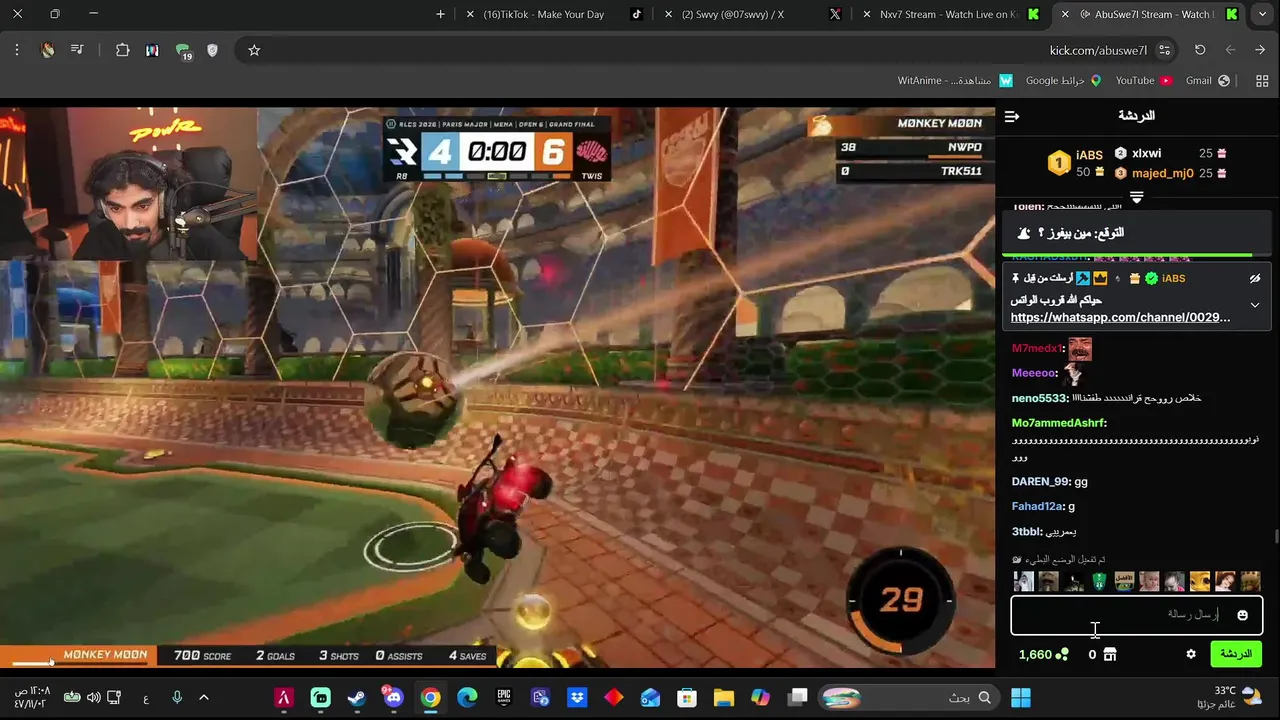The width and height of the screenshot is (1280, 720).
Task: Click username neno5533 in chat
Action: pos(1040,398)
